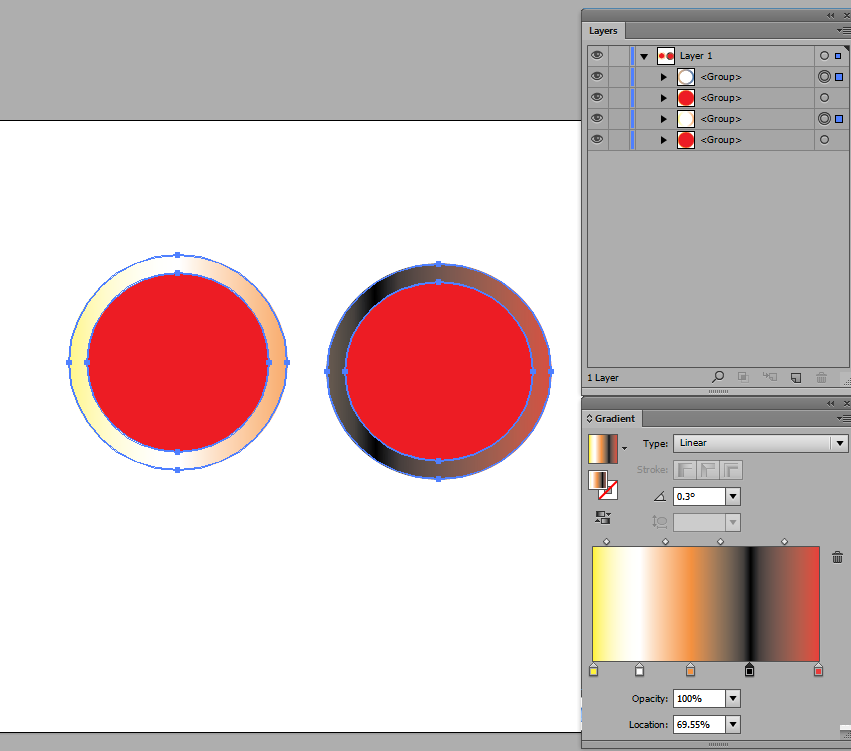Select the Layer 1 name in Layers panel

(x=696, y=56)
